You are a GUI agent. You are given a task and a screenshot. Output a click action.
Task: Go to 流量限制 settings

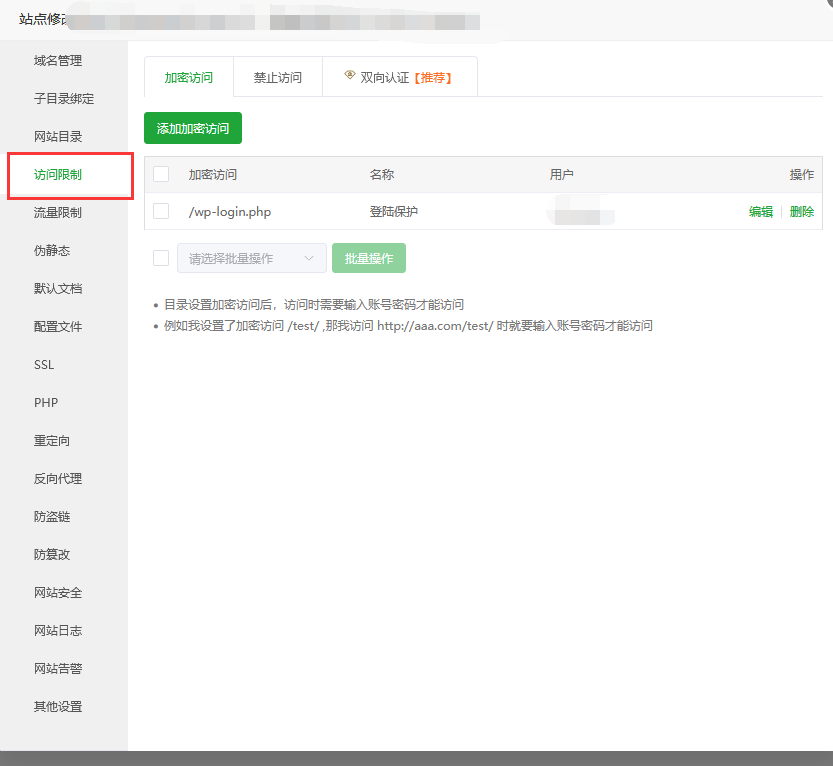pos(60,212)
